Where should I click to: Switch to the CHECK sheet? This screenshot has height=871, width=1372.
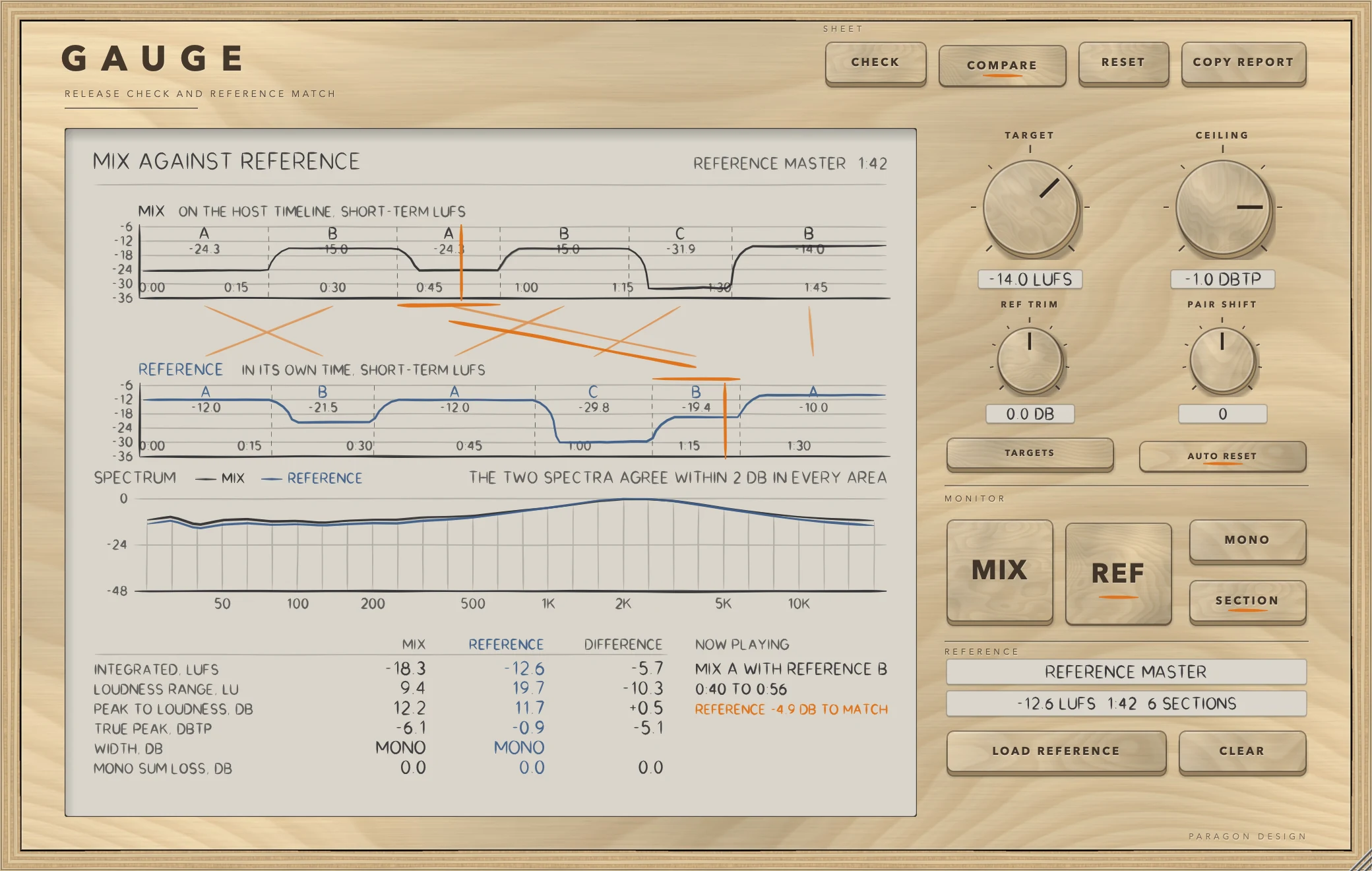click(875, 63)
